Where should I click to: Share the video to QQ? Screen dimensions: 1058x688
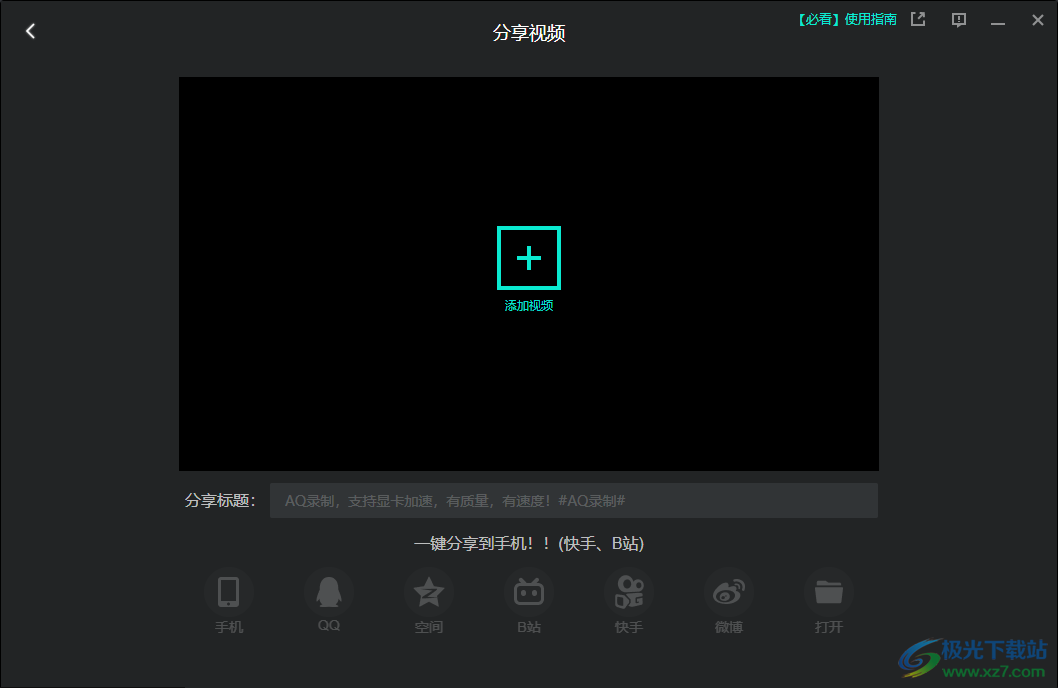point(329,590)
